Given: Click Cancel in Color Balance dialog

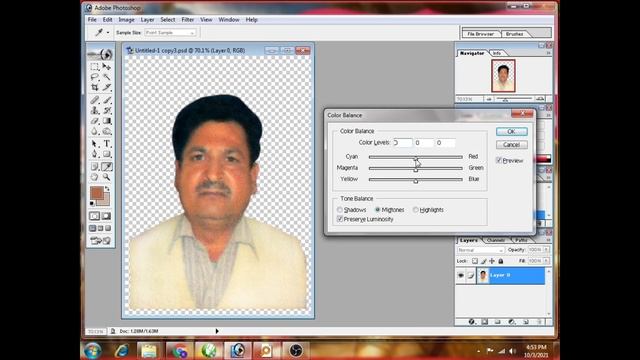Looking at the screenshot, I should (x=511, y=144).
